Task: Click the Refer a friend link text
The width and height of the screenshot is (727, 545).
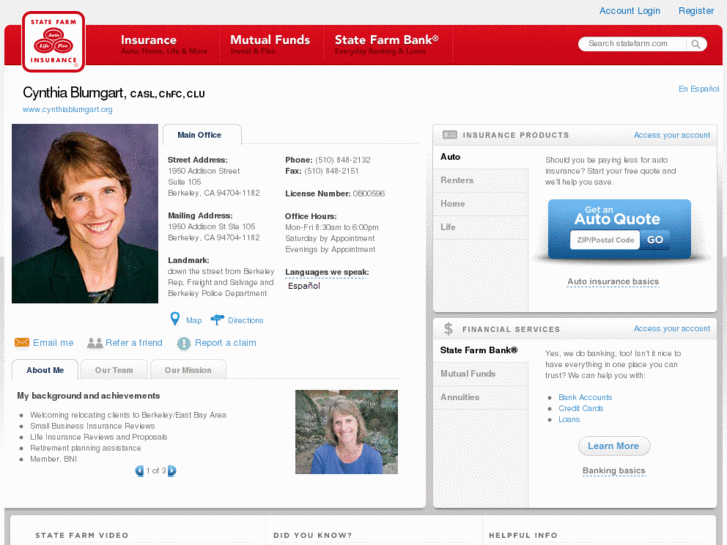Action: click(134, 343)
